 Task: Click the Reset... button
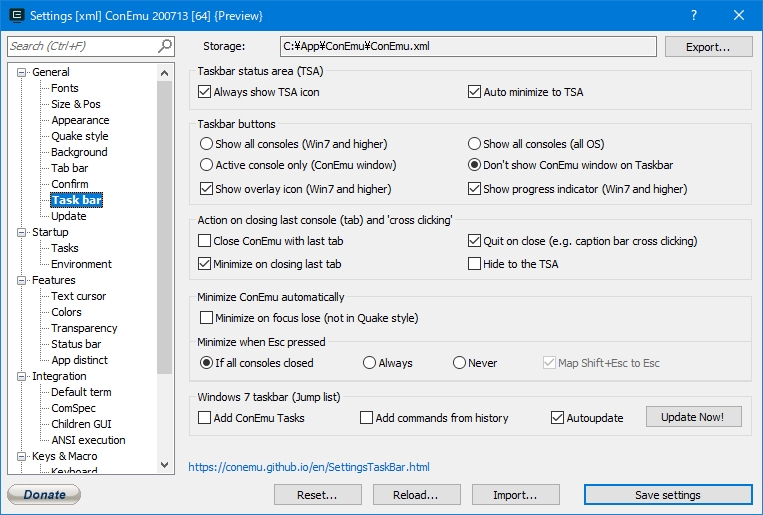point(317,495)
